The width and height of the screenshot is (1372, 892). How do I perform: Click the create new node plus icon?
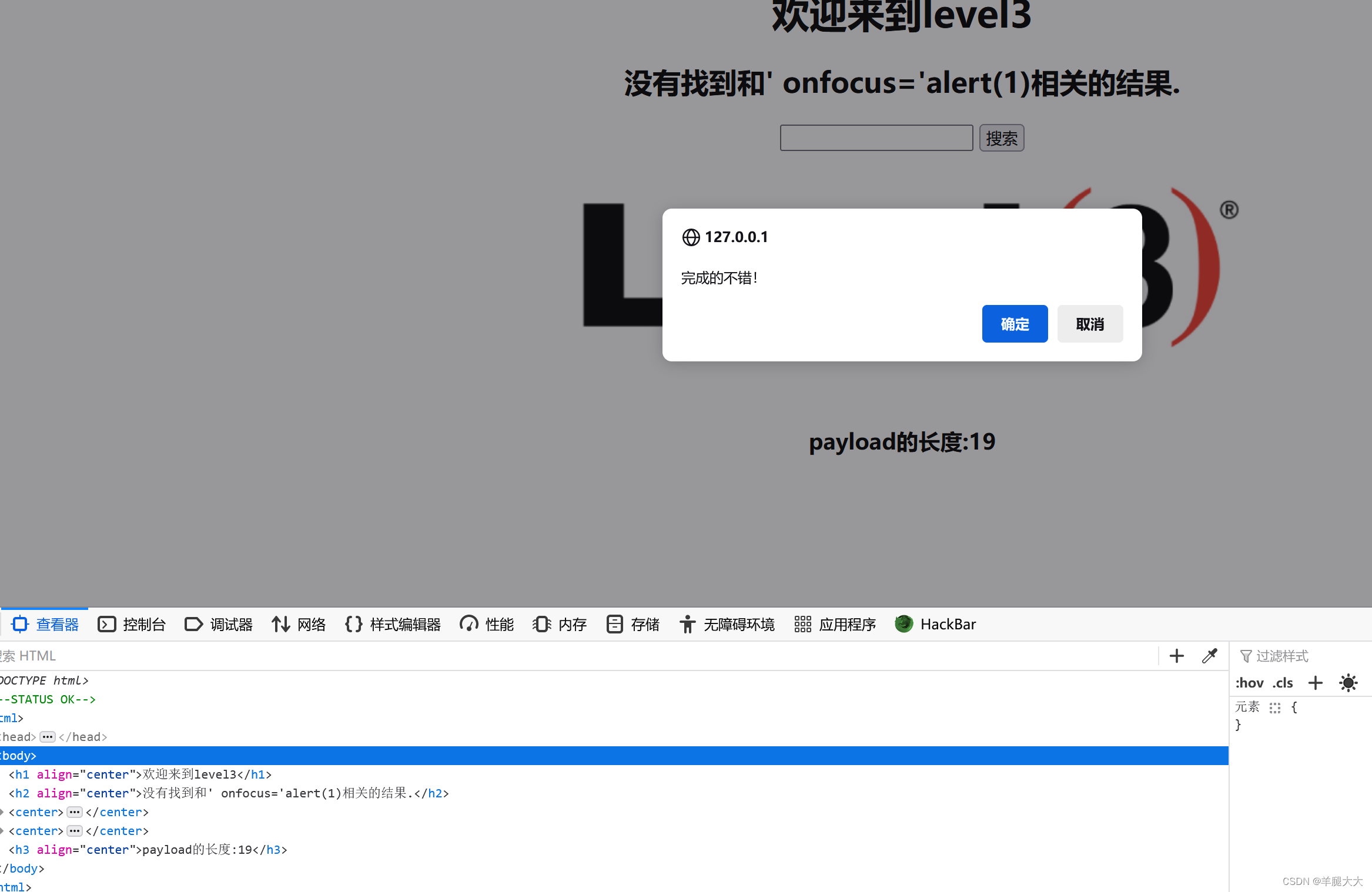1176,656
